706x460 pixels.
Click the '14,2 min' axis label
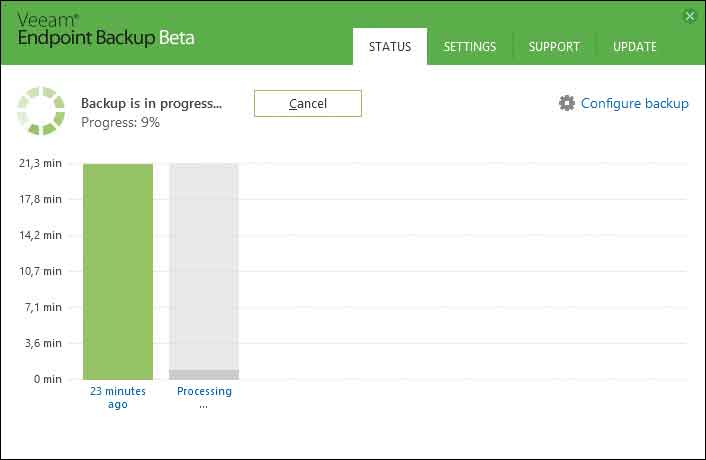tap(40, 235)
